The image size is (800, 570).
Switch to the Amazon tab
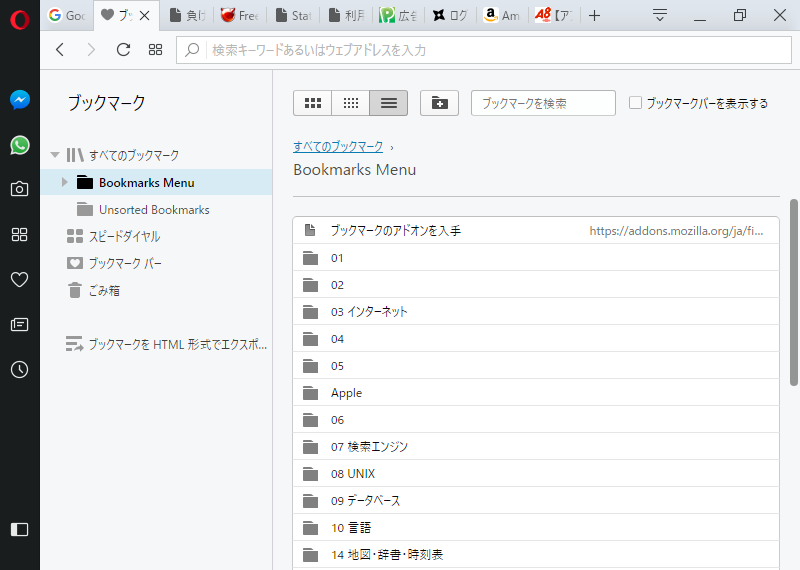click(x=502, y=15)
